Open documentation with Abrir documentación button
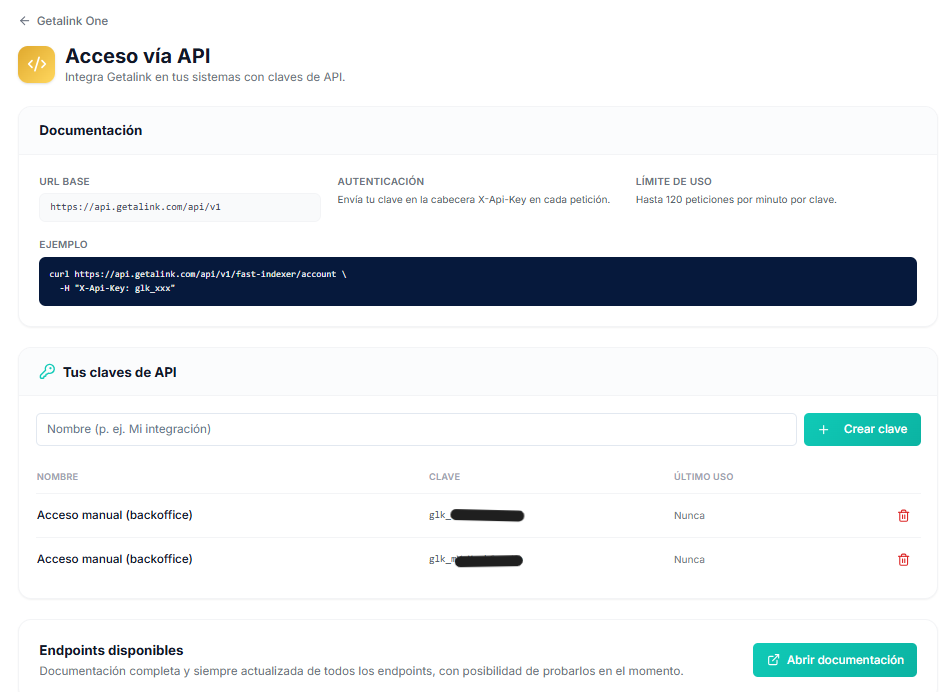Screen dimensions: 941x692 (835, 660)
